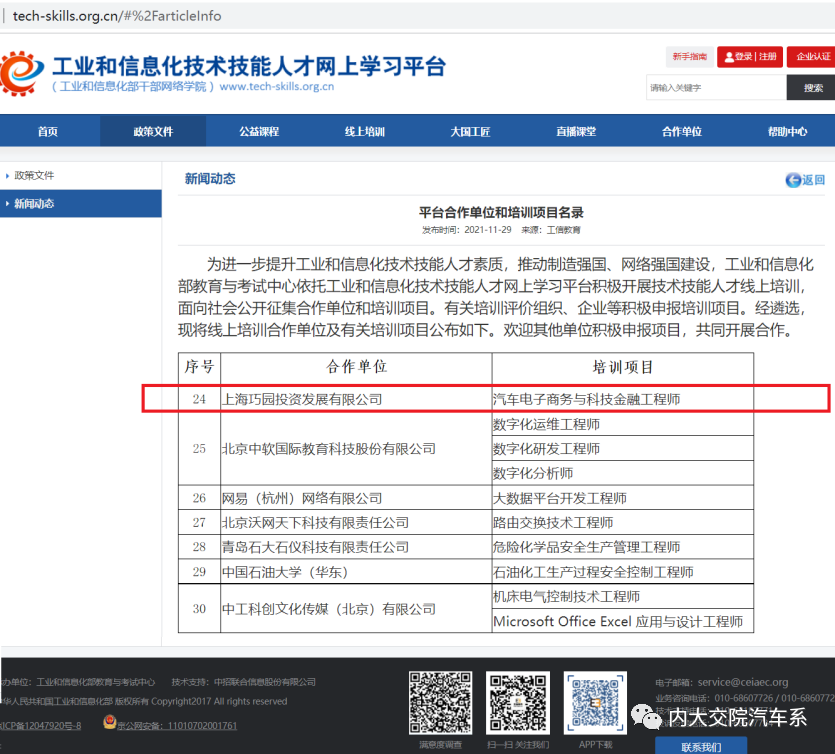Click the 搜索 search button
835x754 pixels.
812,88
